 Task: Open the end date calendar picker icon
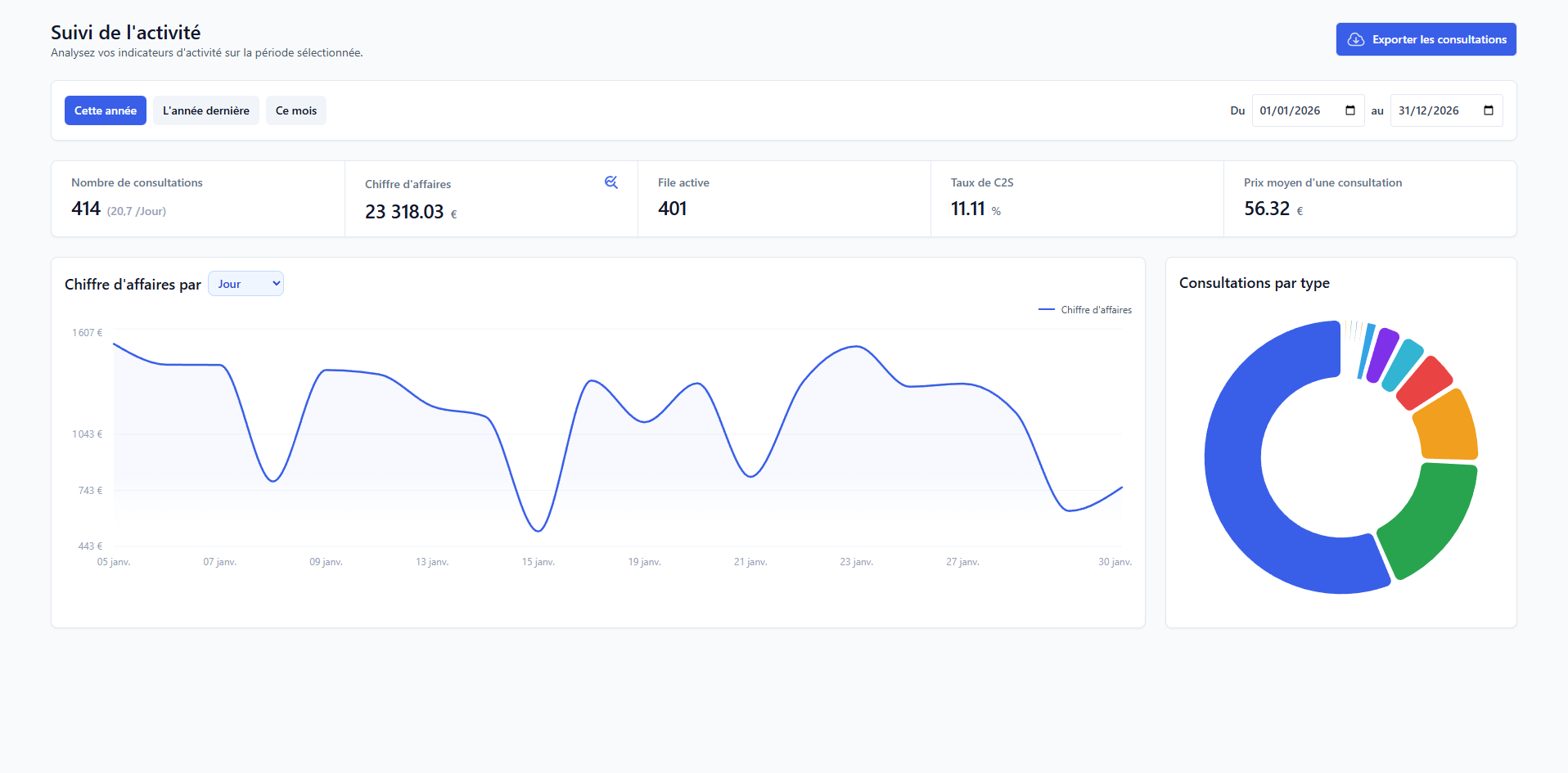coord(1489,110)
